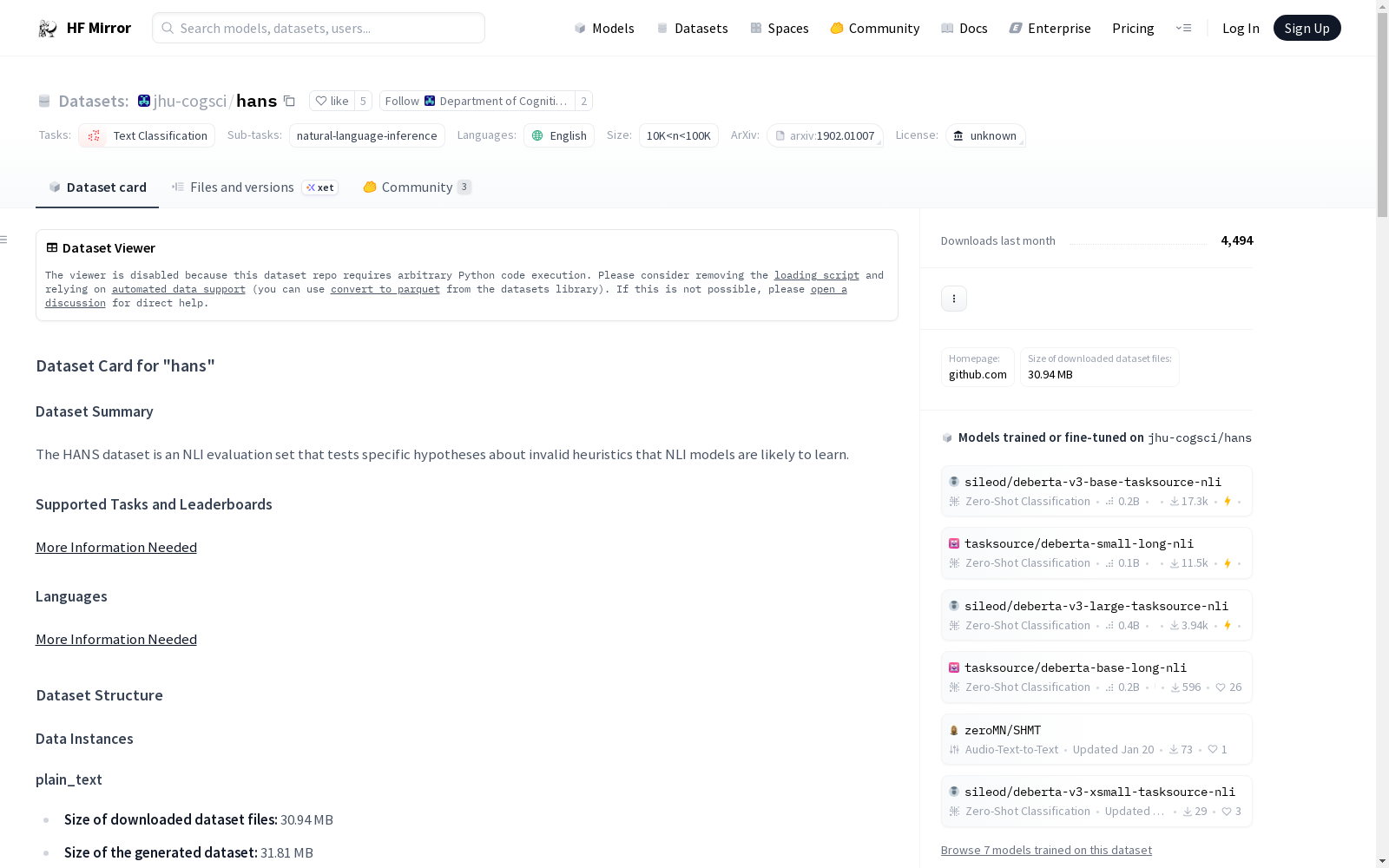Click More Information Needed under Languages
Image resolution: width=1389 pixels, height=868 pixels.
coord(116,640)
